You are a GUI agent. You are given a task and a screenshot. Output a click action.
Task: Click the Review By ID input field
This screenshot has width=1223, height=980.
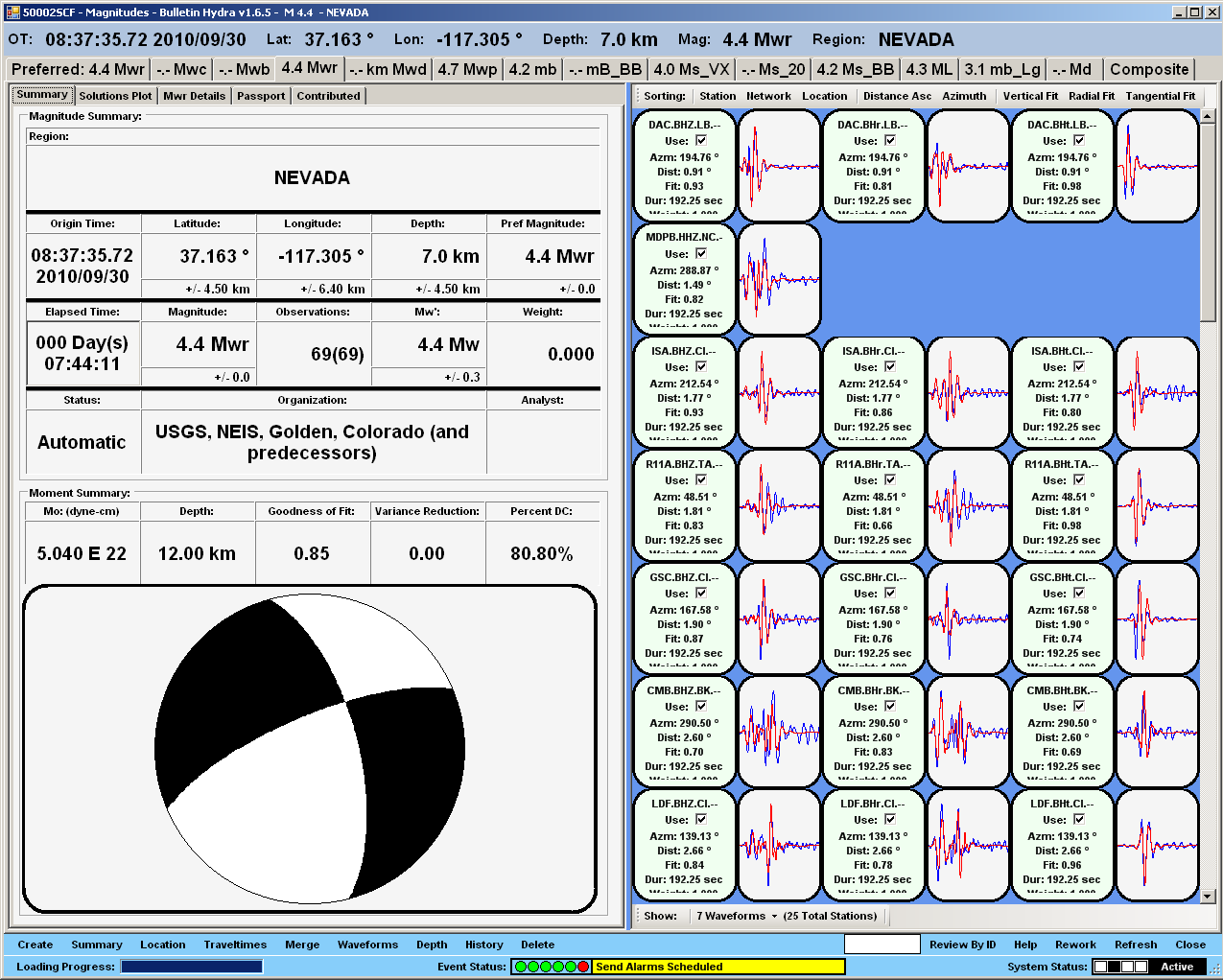tap(882, 945)
